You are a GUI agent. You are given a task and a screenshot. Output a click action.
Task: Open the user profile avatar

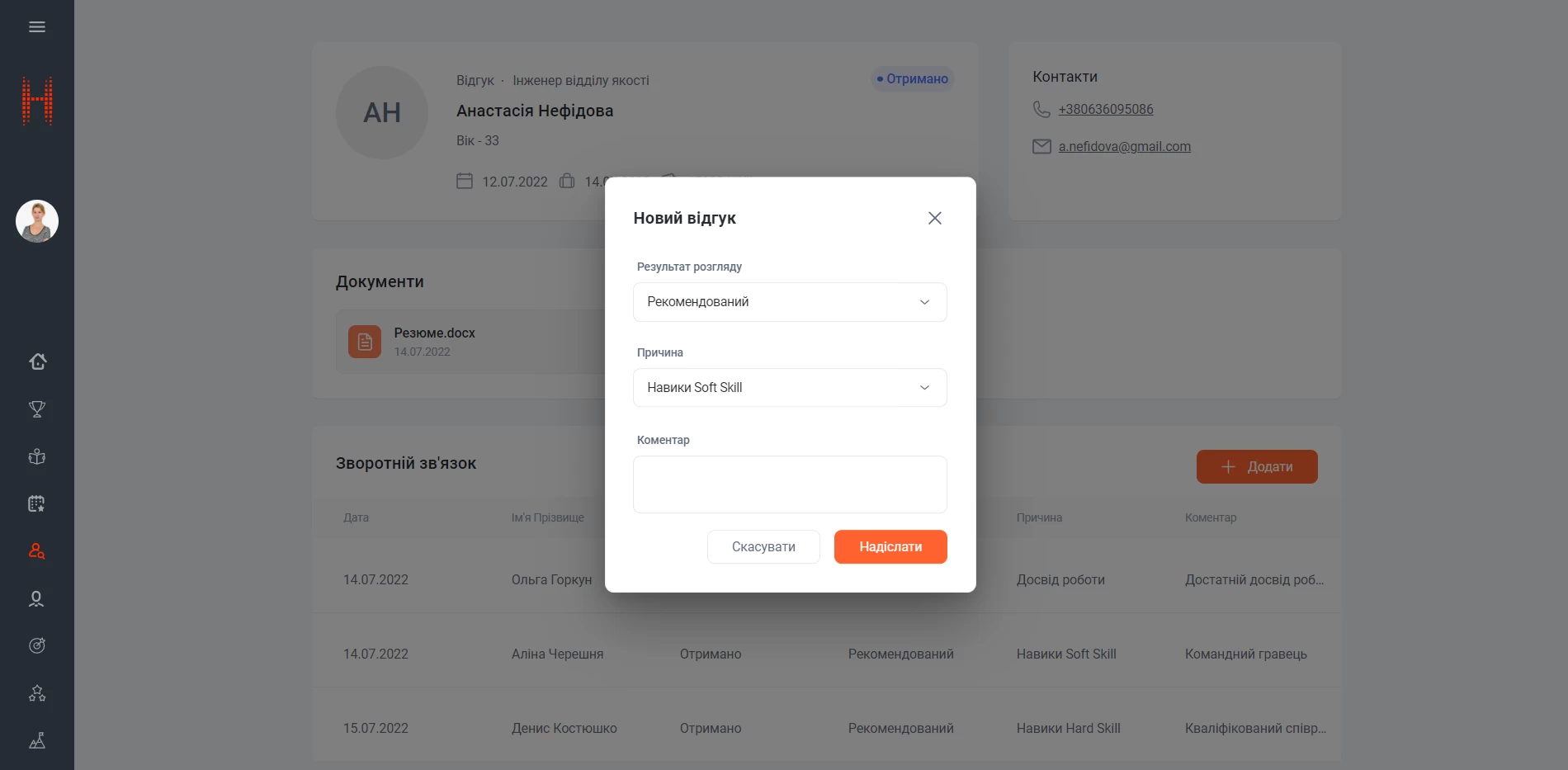pos(37,221)
